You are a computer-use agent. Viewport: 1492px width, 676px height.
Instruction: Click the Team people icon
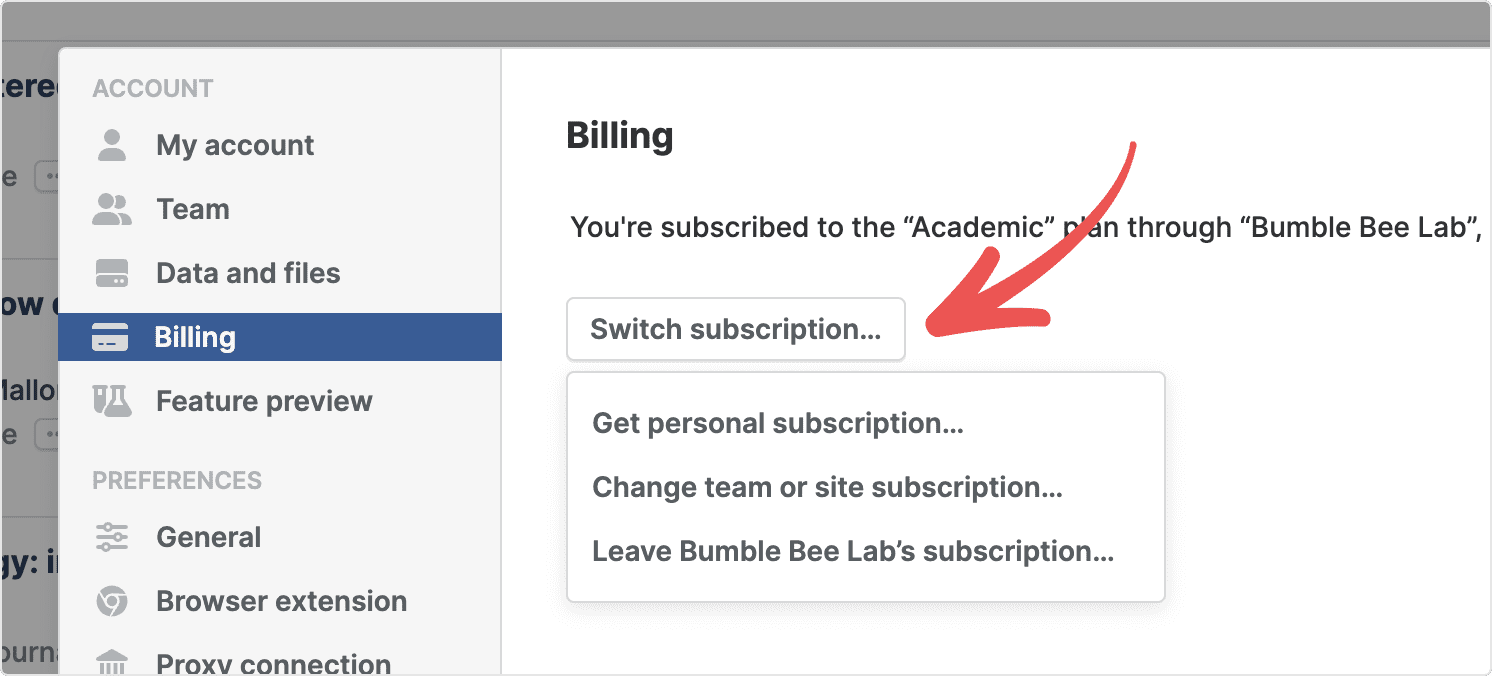pyautogui.click(x=112, y=209)
